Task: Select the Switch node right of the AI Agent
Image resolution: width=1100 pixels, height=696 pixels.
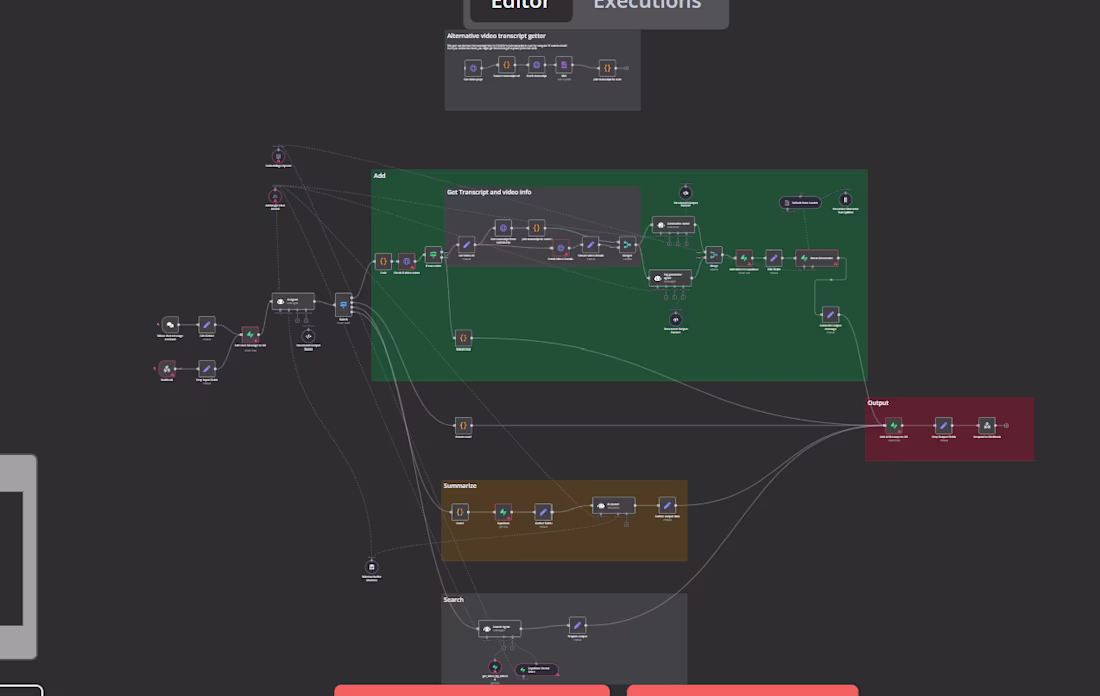Action: 343,304
